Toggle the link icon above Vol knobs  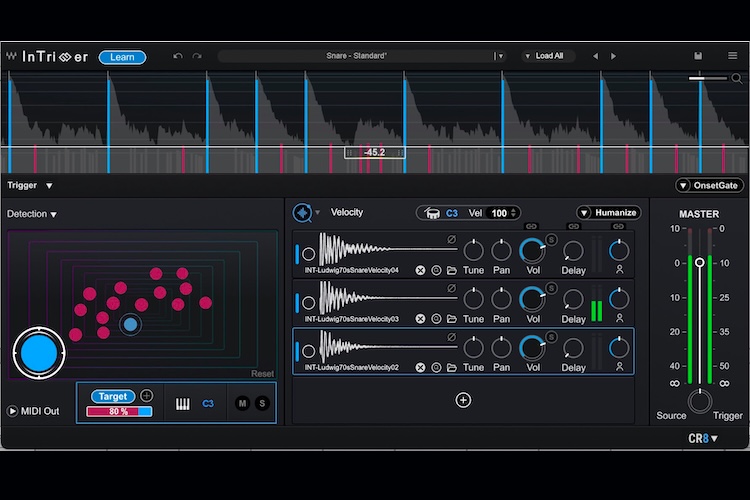pyautogui.click(x=531, y=226)
